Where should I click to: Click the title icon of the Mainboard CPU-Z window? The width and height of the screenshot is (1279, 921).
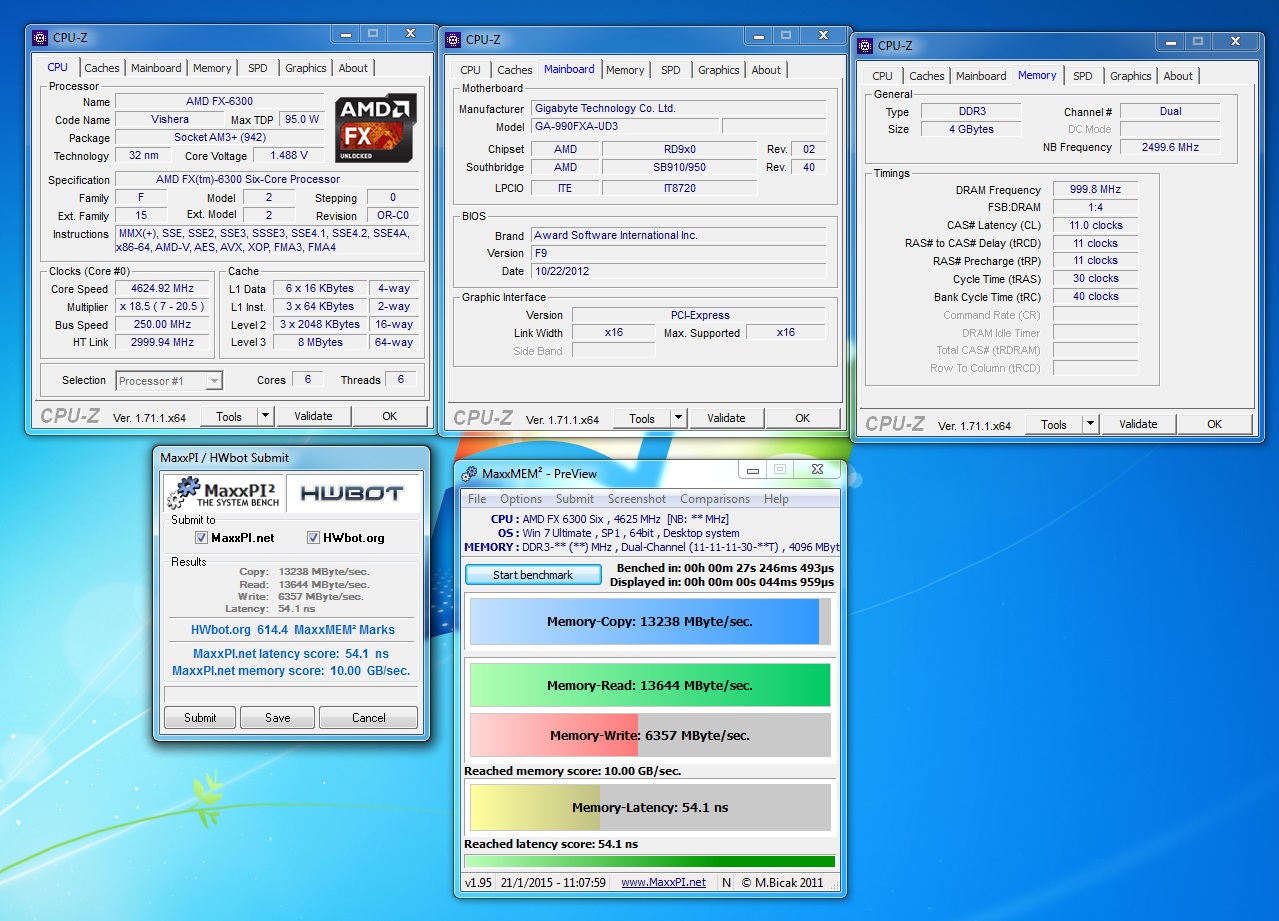453,40
